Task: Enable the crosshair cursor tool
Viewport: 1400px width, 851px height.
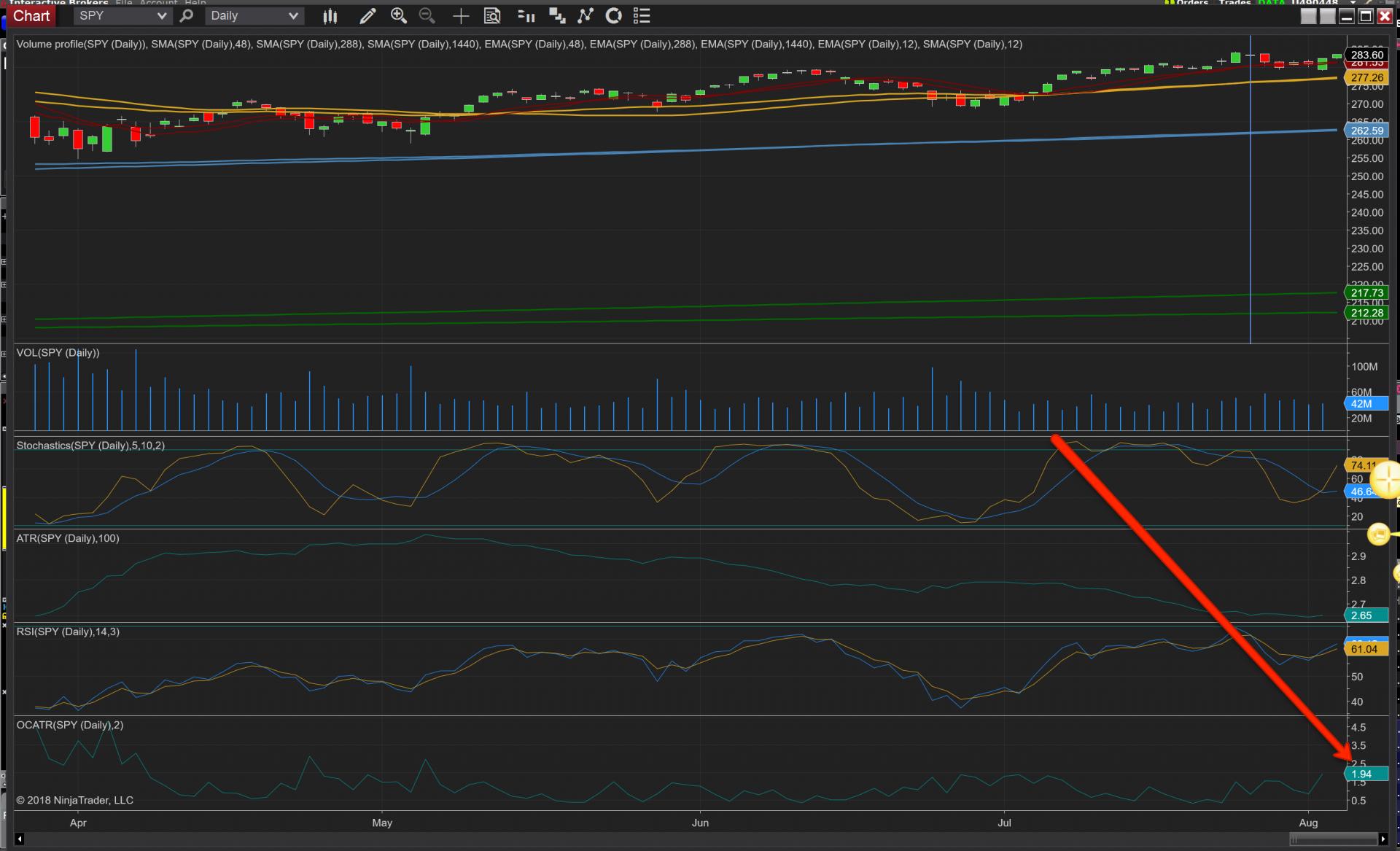Action: [x=461, y=16]
